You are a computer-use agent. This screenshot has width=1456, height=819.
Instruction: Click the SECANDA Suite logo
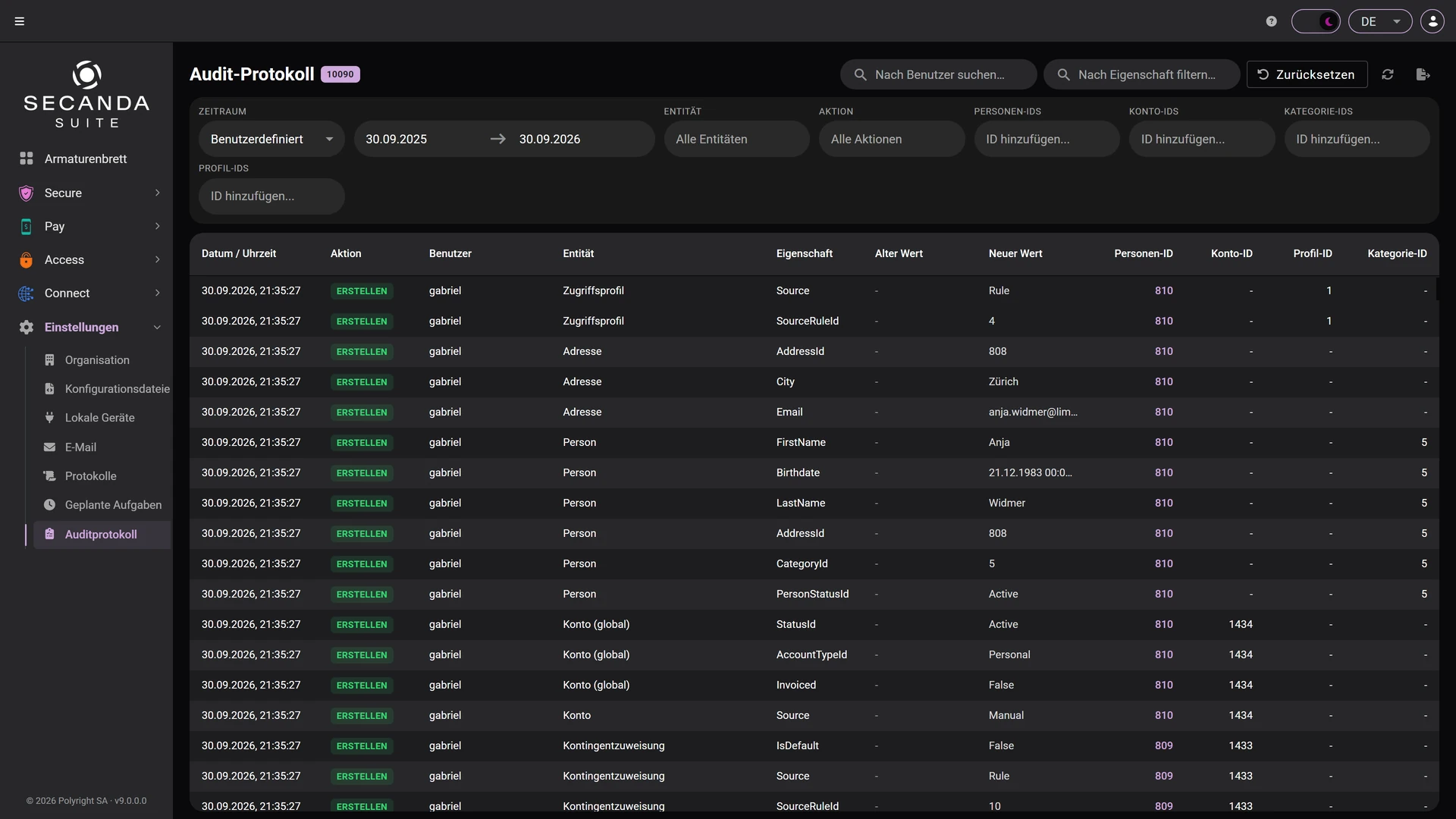tap(86, 95)
